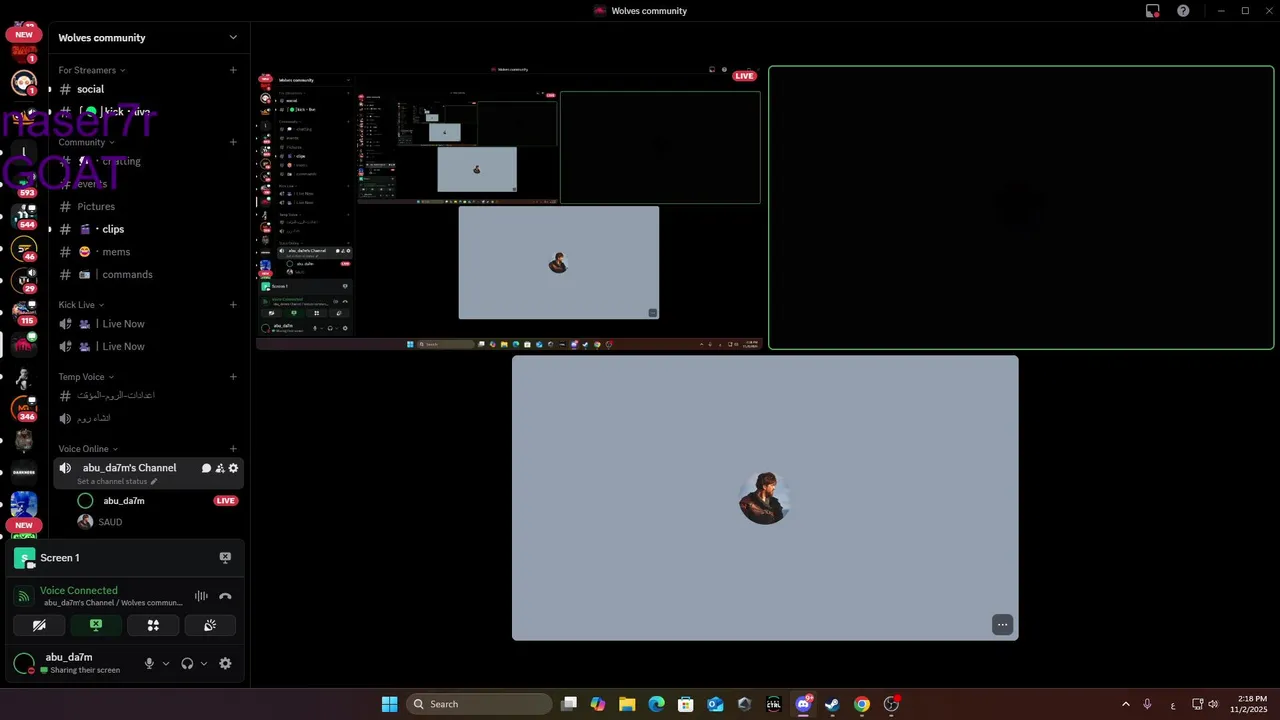Click the invite people icon on abu_da7m's Channel

[220, 468]
